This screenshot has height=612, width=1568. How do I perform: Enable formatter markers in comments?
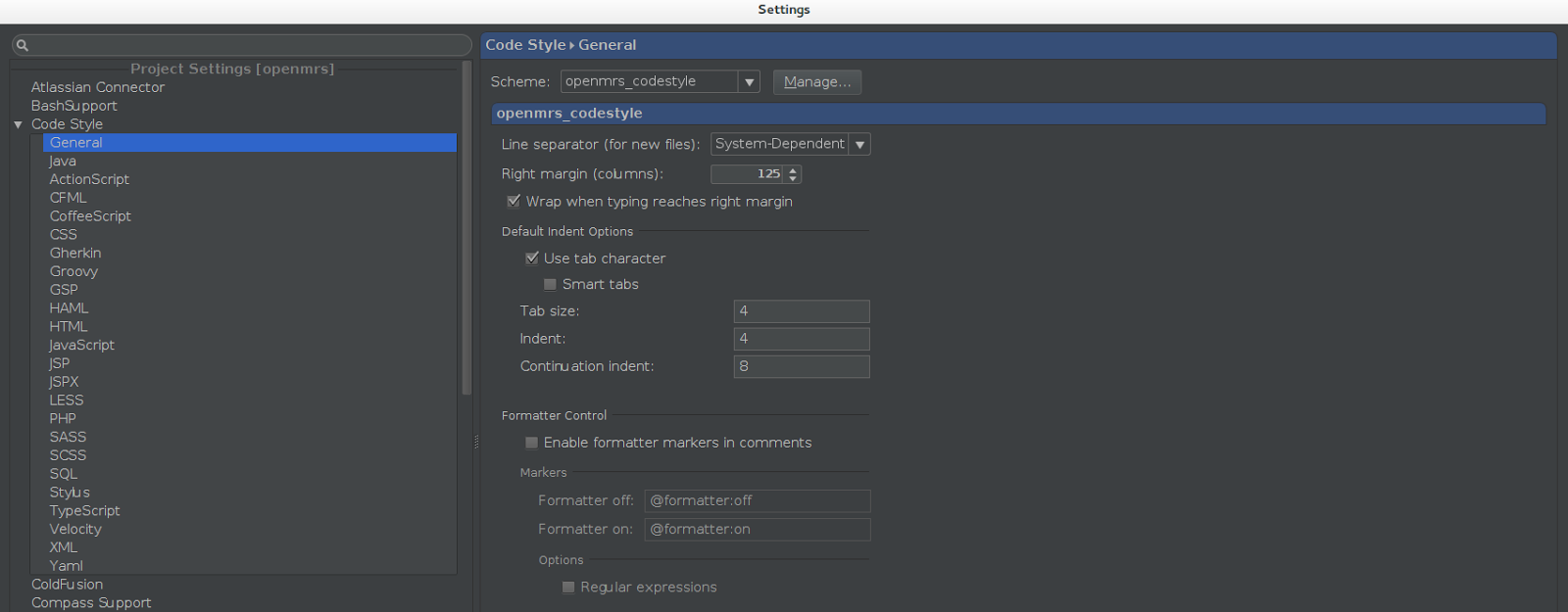click(532, 443)
